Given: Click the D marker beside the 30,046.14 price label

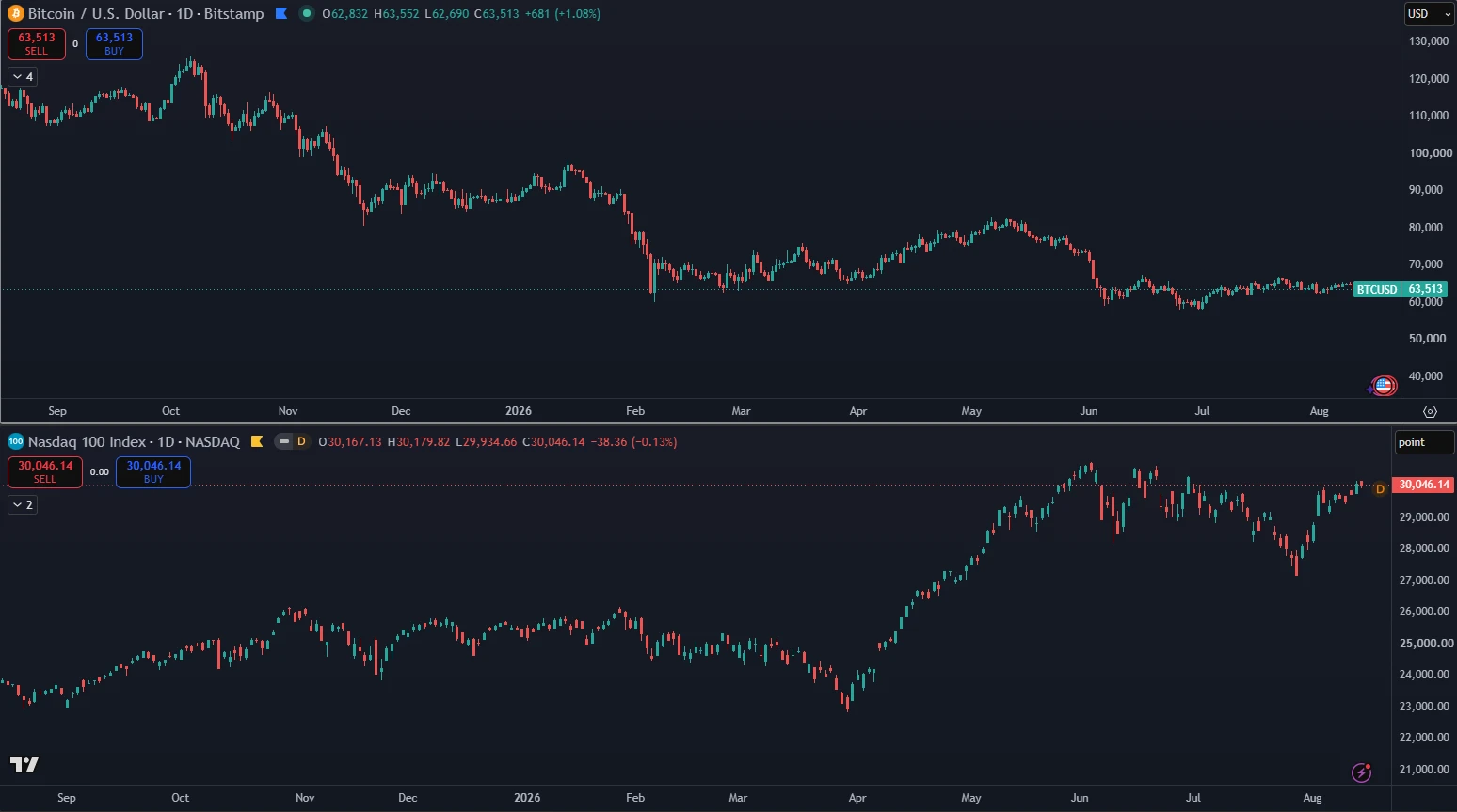Looking at the screenshot, I should point(1380,488).
